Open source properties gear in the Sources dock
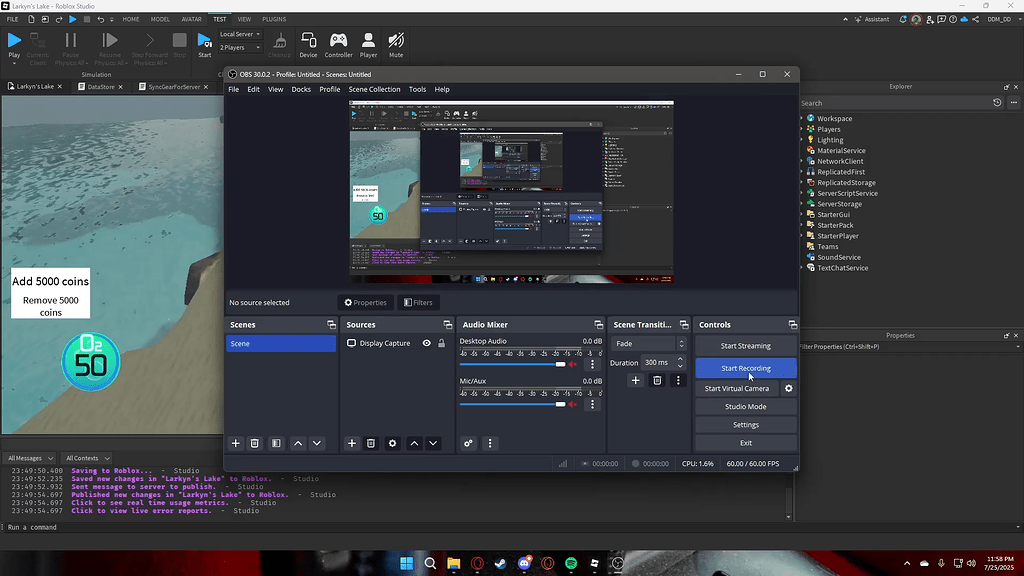1024x576 pixels. [392, 443]
